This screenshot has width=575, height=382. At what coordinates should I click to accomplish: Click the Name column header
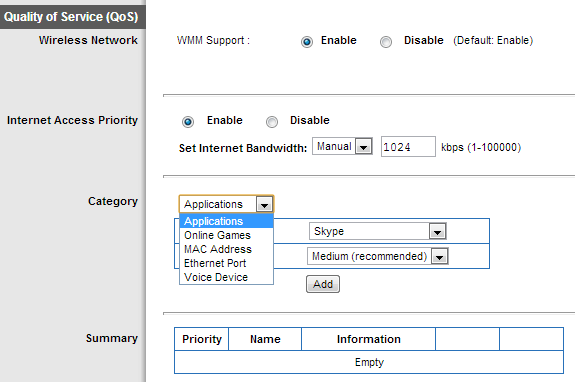coord(265,339)
